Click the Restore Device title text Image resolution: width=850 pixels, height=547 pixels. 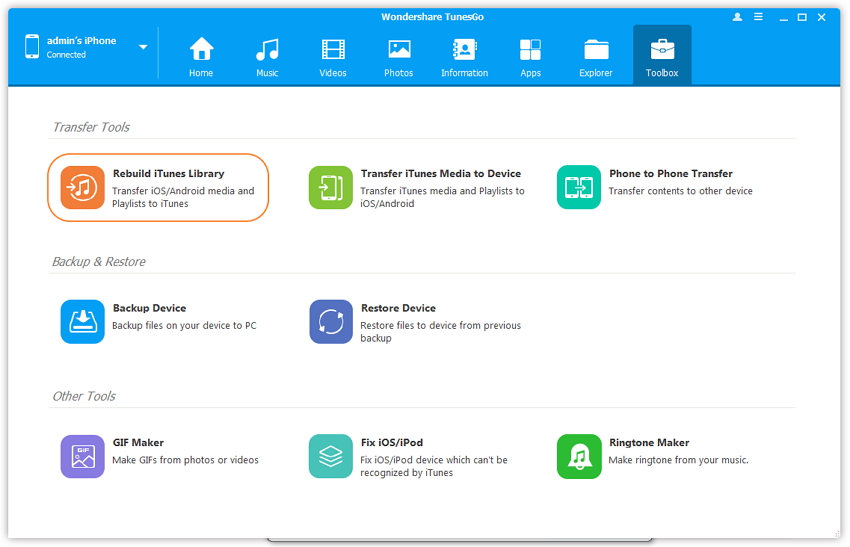(x=398, y=308)
